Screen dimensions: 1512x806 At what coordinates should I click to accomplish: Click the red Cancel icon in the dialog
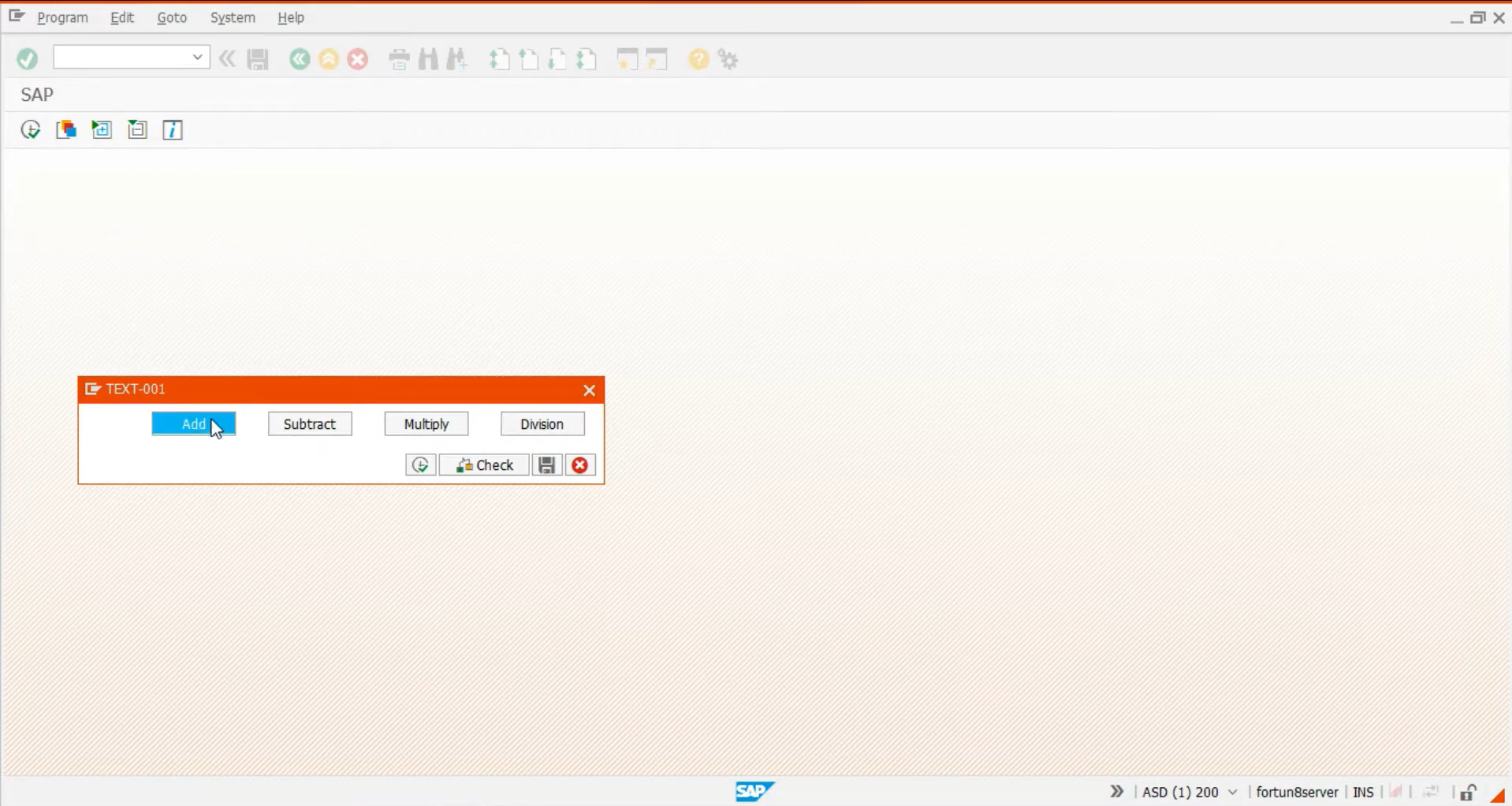coord(580,465)
